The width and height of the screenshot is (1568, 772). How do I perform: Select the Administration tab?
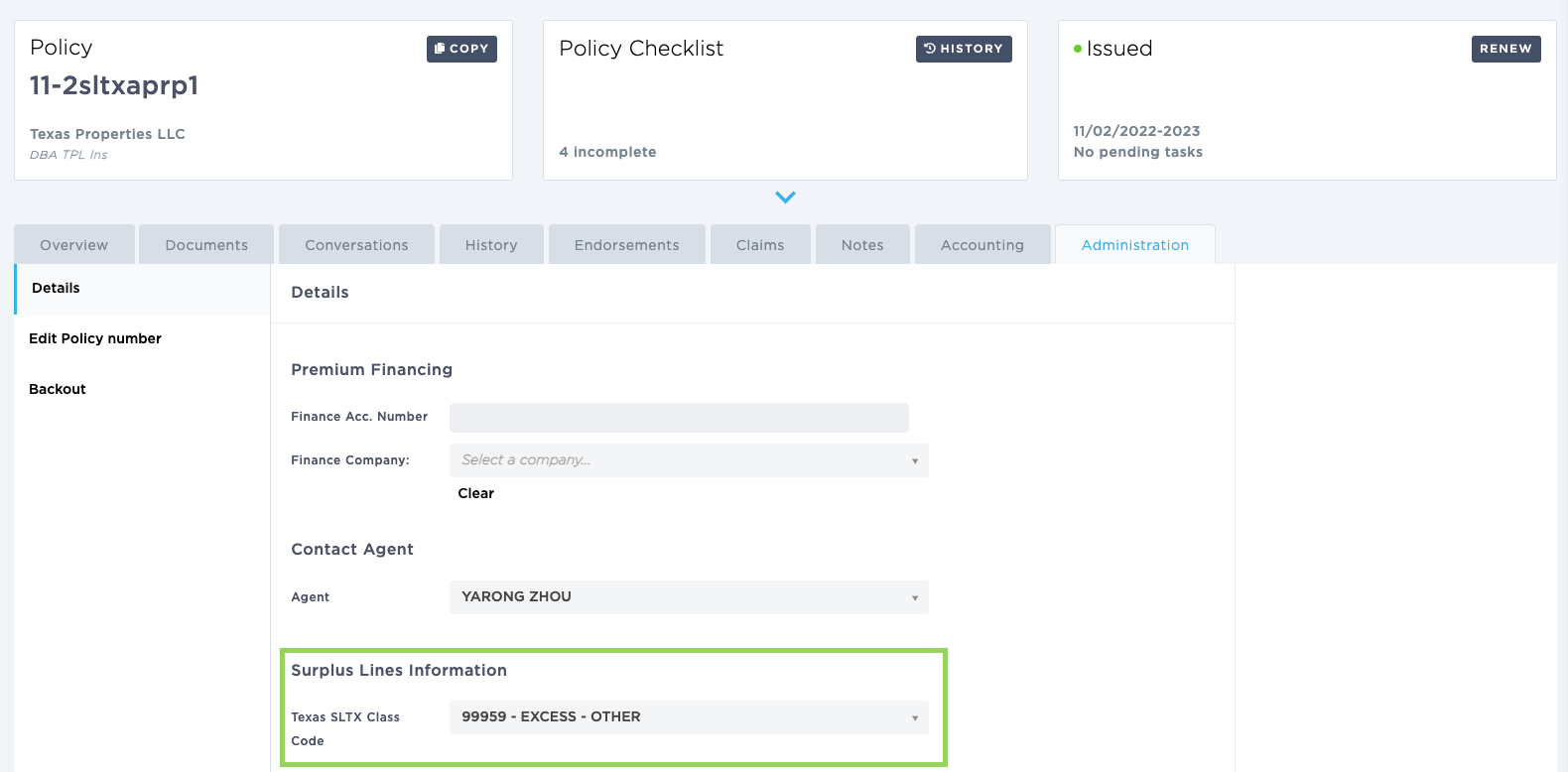[x=1134, y=245]
